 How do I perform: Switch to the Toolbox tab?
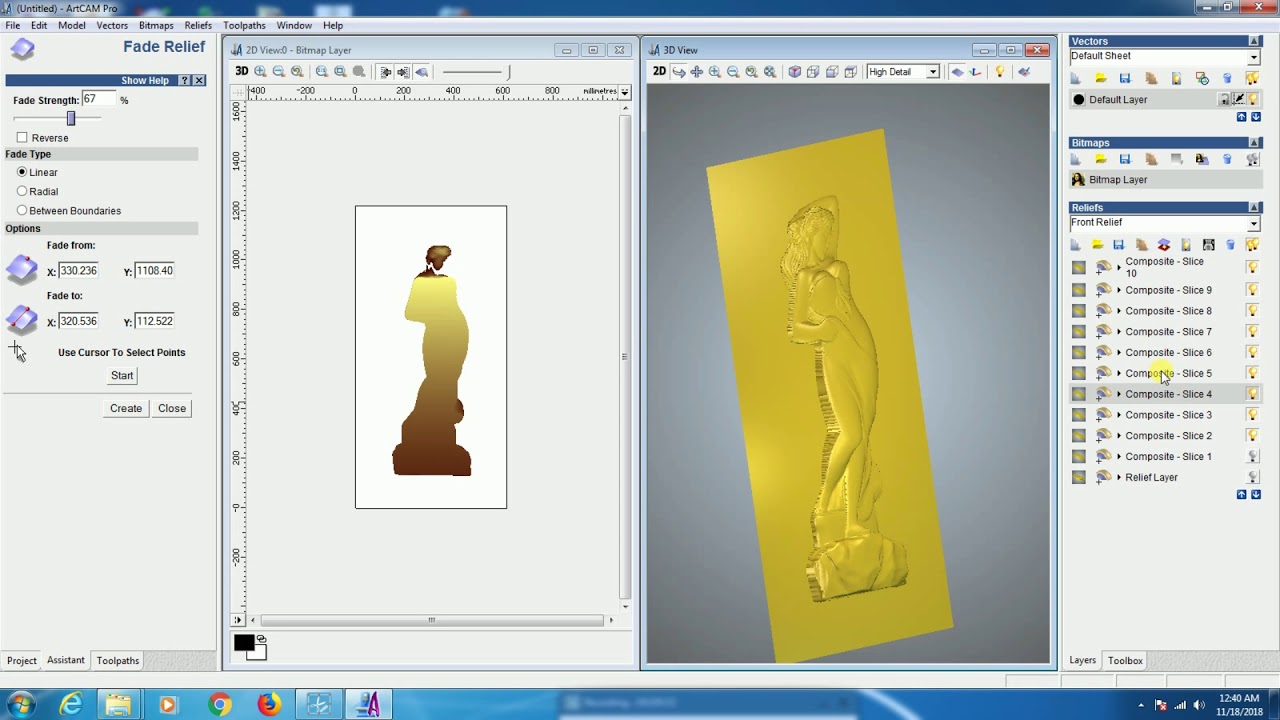click(x=1125, y=660)
